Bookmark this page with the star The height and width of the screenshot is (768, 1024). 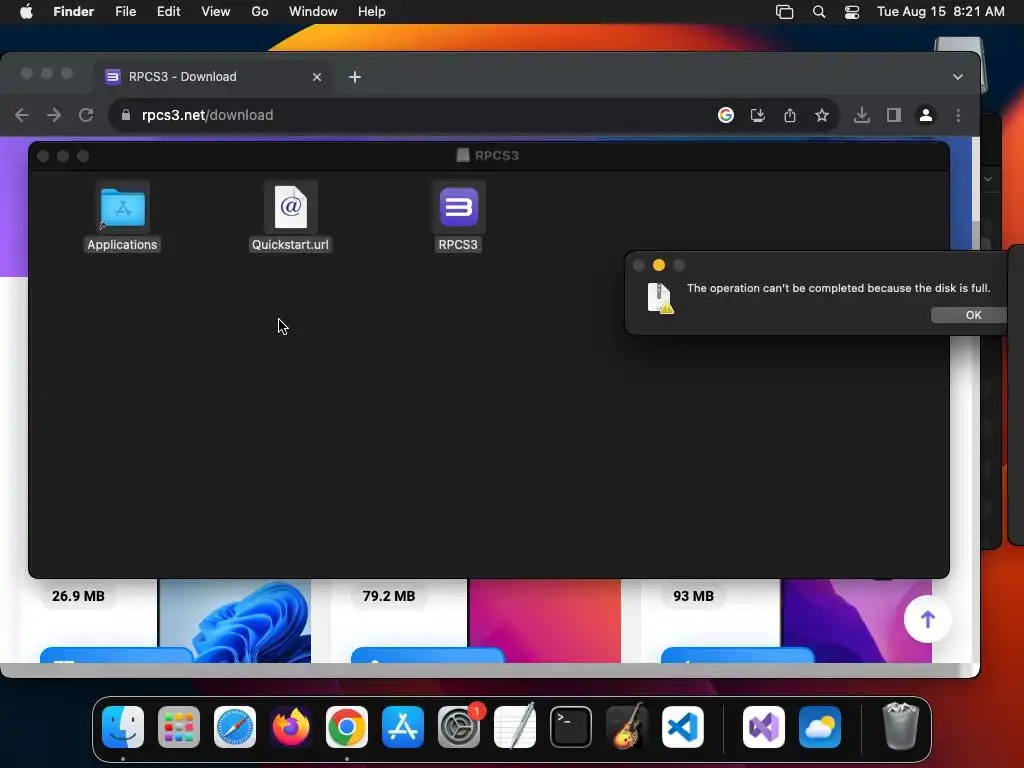[x=822, y=115]
